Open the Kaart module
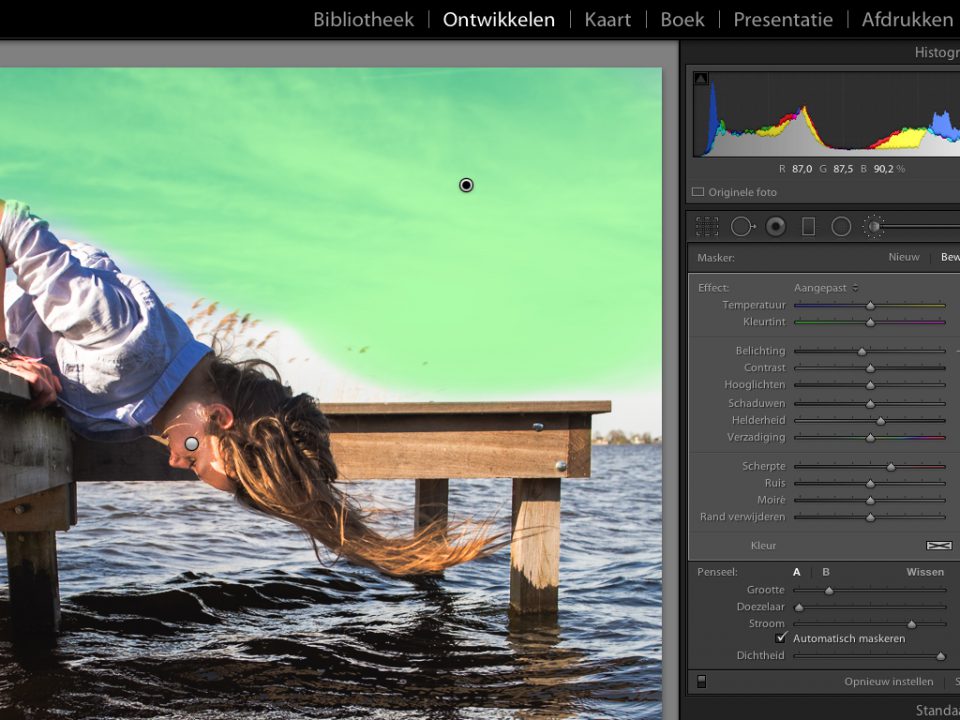960x720 pixels. tap(607, 18)
